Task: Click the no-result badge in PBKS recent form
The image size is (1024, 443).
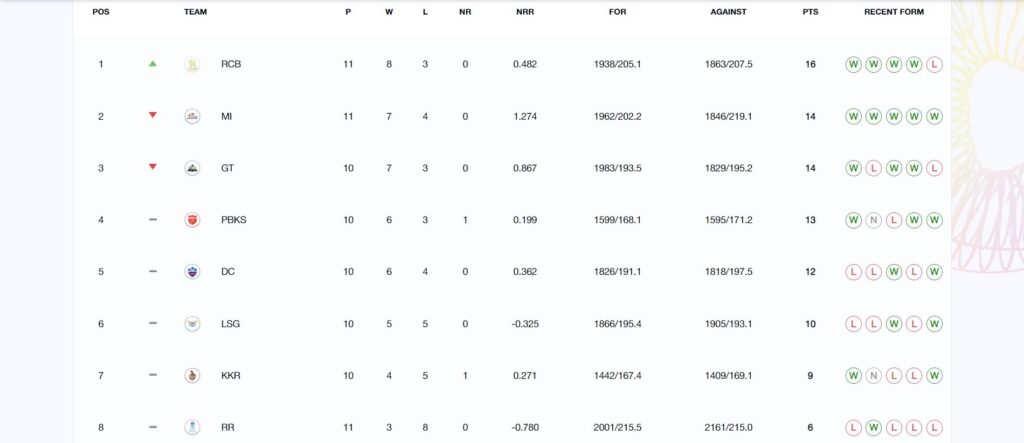Action: coord(873,220)
